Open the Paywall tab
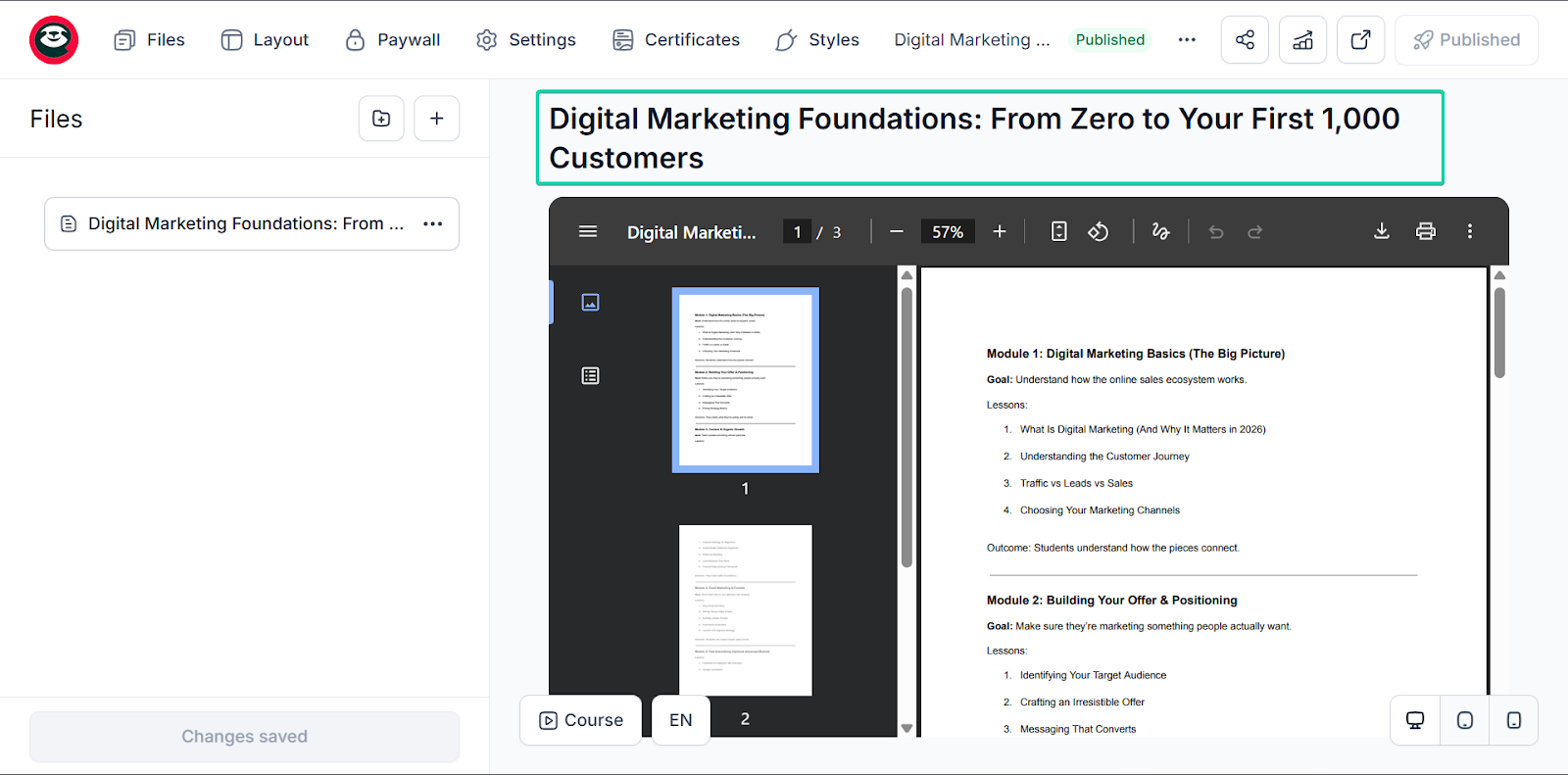Viewport: 1568px width, 775px height. pyautogui.click(x=393, y=40)
